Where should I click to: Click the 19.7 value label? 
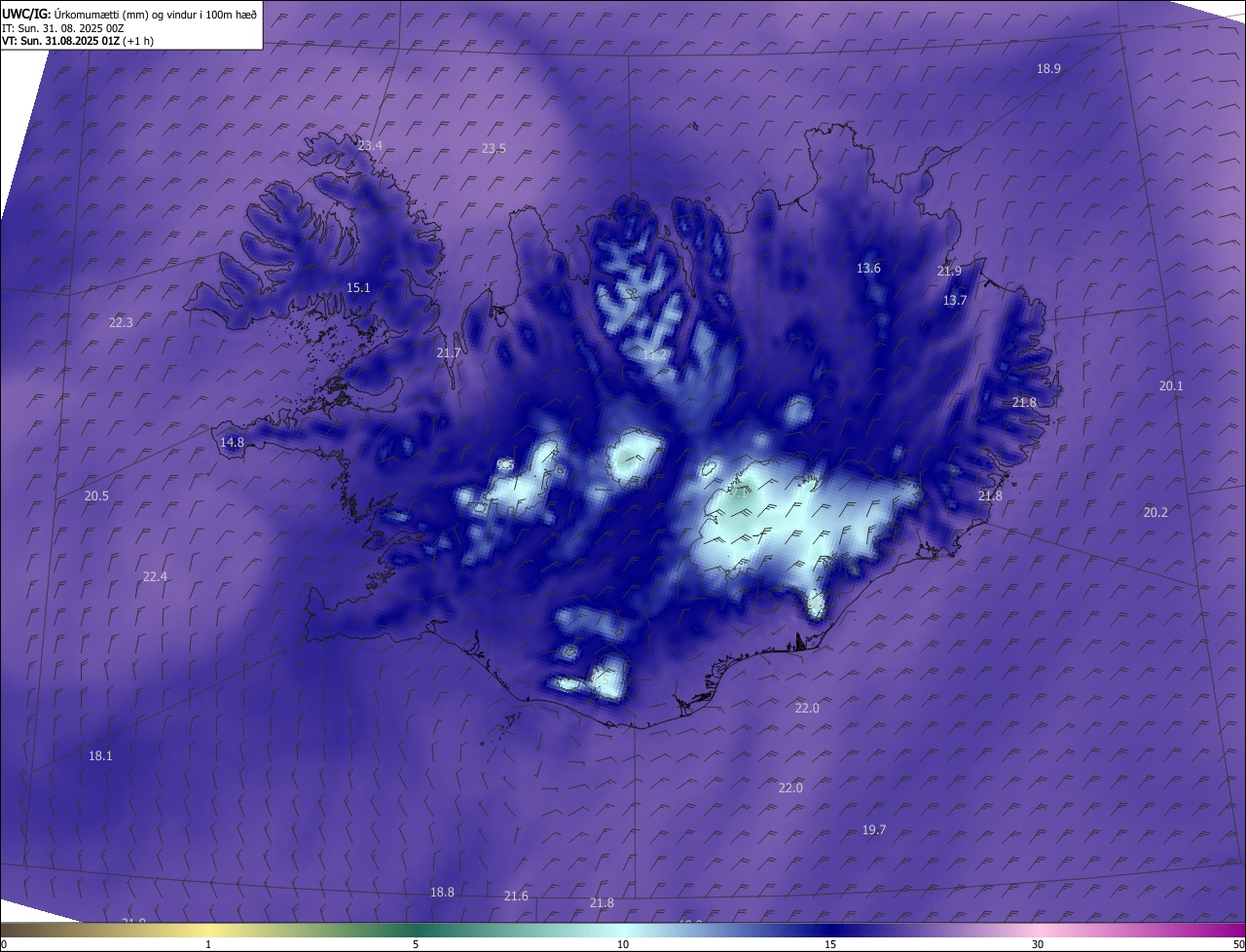(874, 829)
